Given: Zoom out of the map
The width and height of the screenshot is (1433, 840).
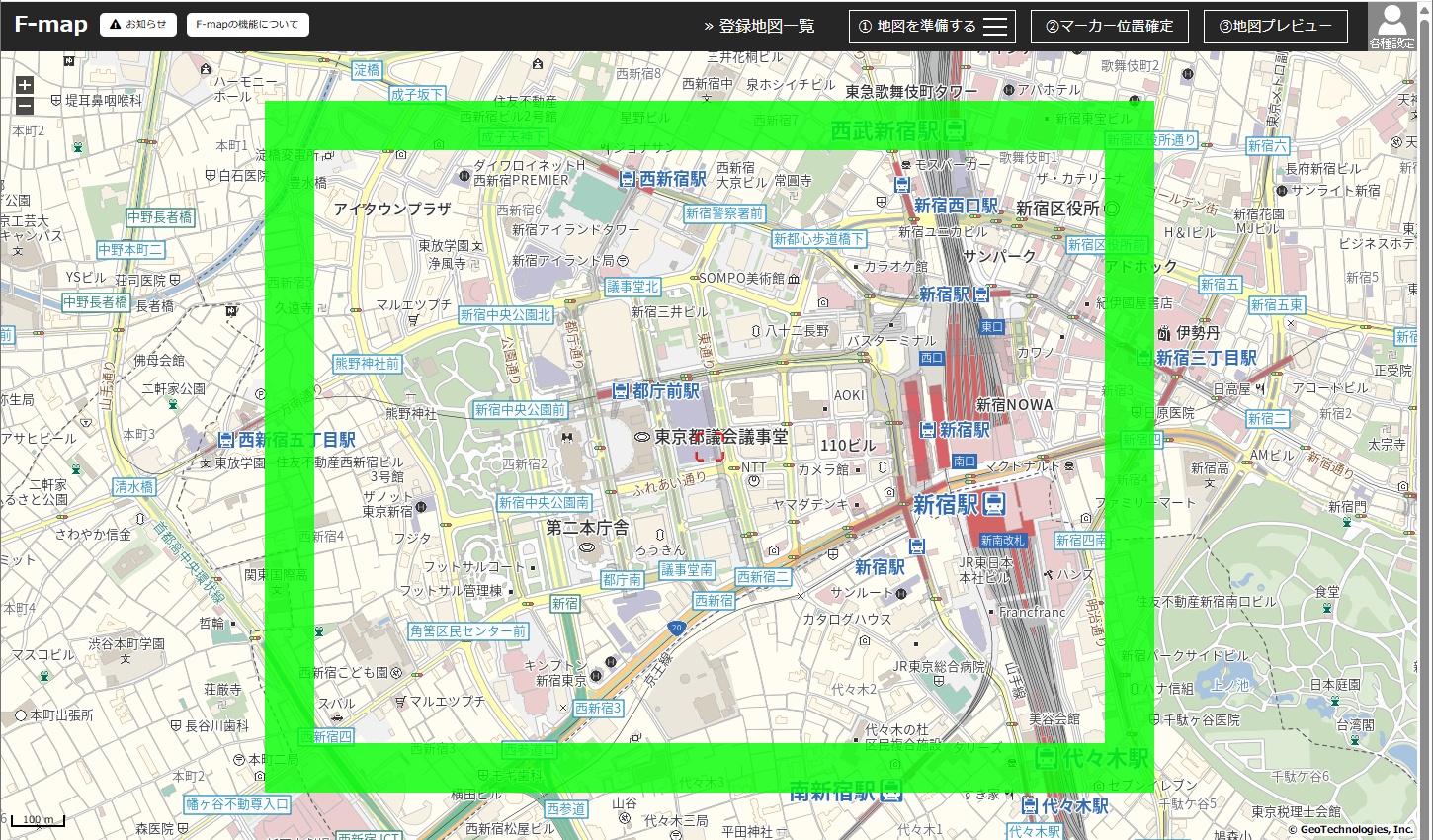Looking at the screenshot, I should 25,106.
